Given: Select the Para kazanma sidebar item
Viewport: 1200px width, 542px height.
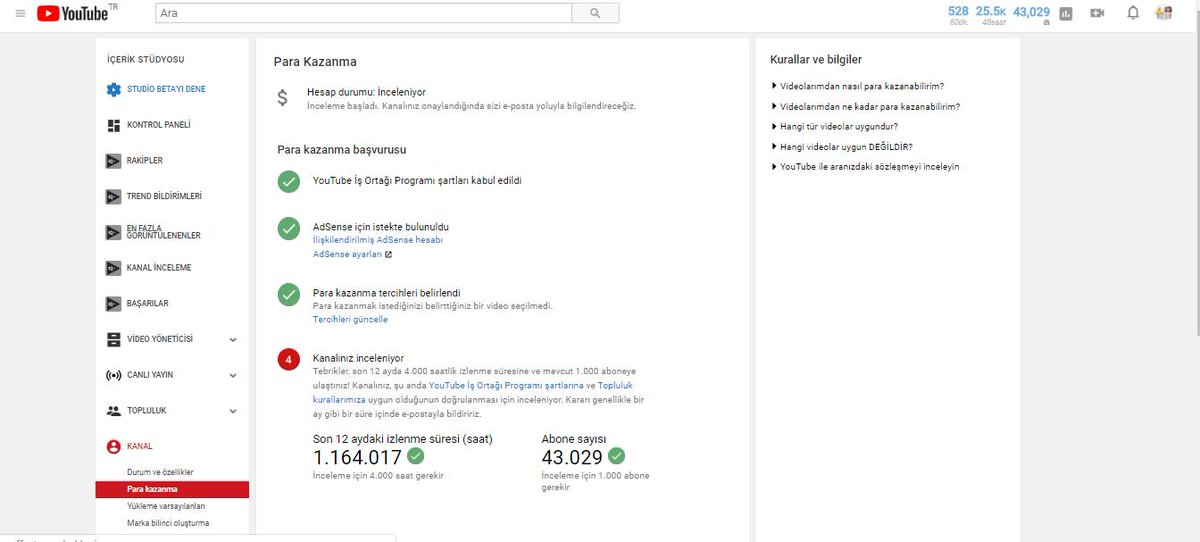Looking at the screenshot, I should click(172, 489).
